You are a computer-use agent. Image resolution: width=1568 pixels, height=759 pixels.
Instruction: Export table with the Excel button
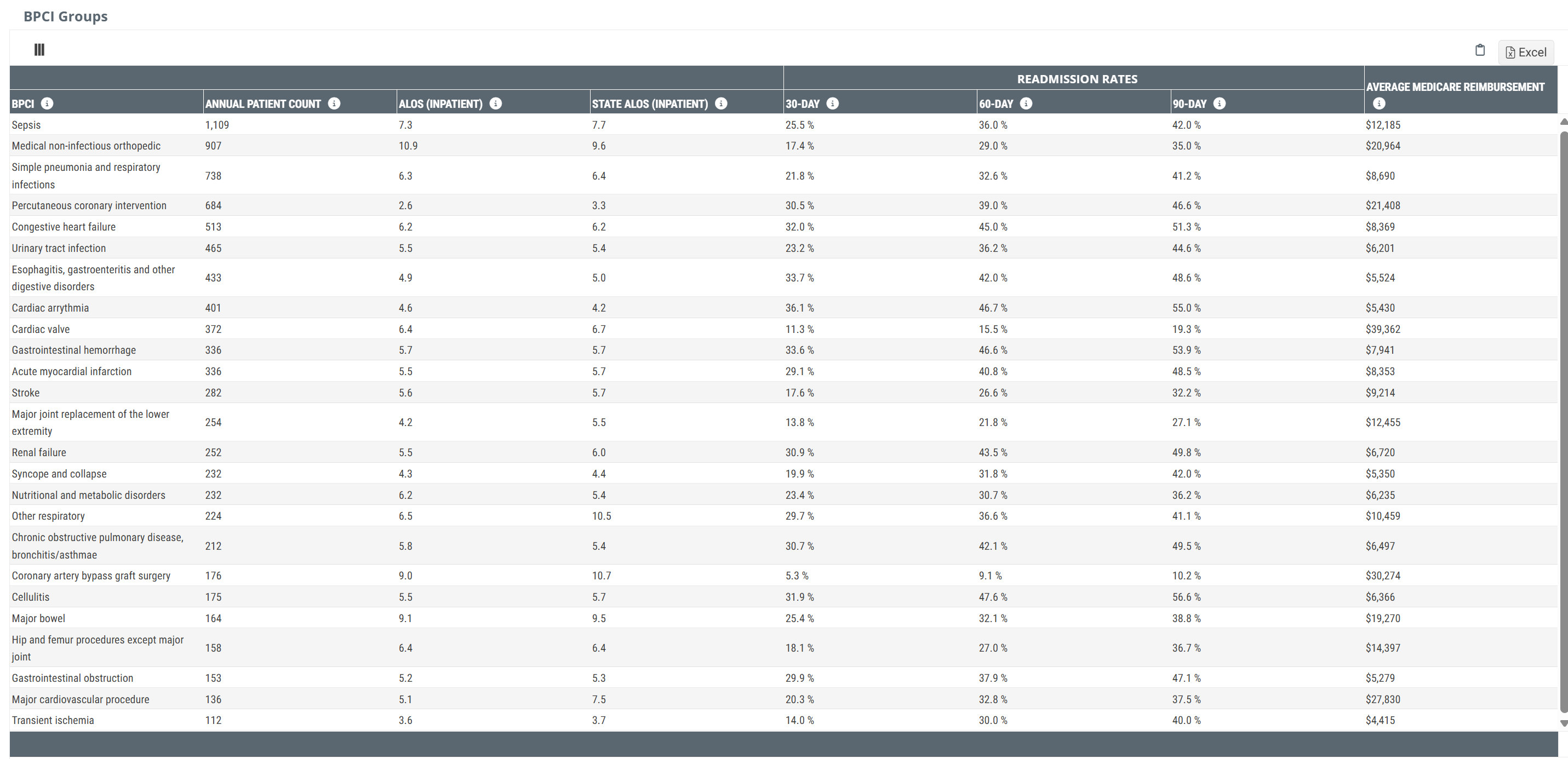point(1526,53)
